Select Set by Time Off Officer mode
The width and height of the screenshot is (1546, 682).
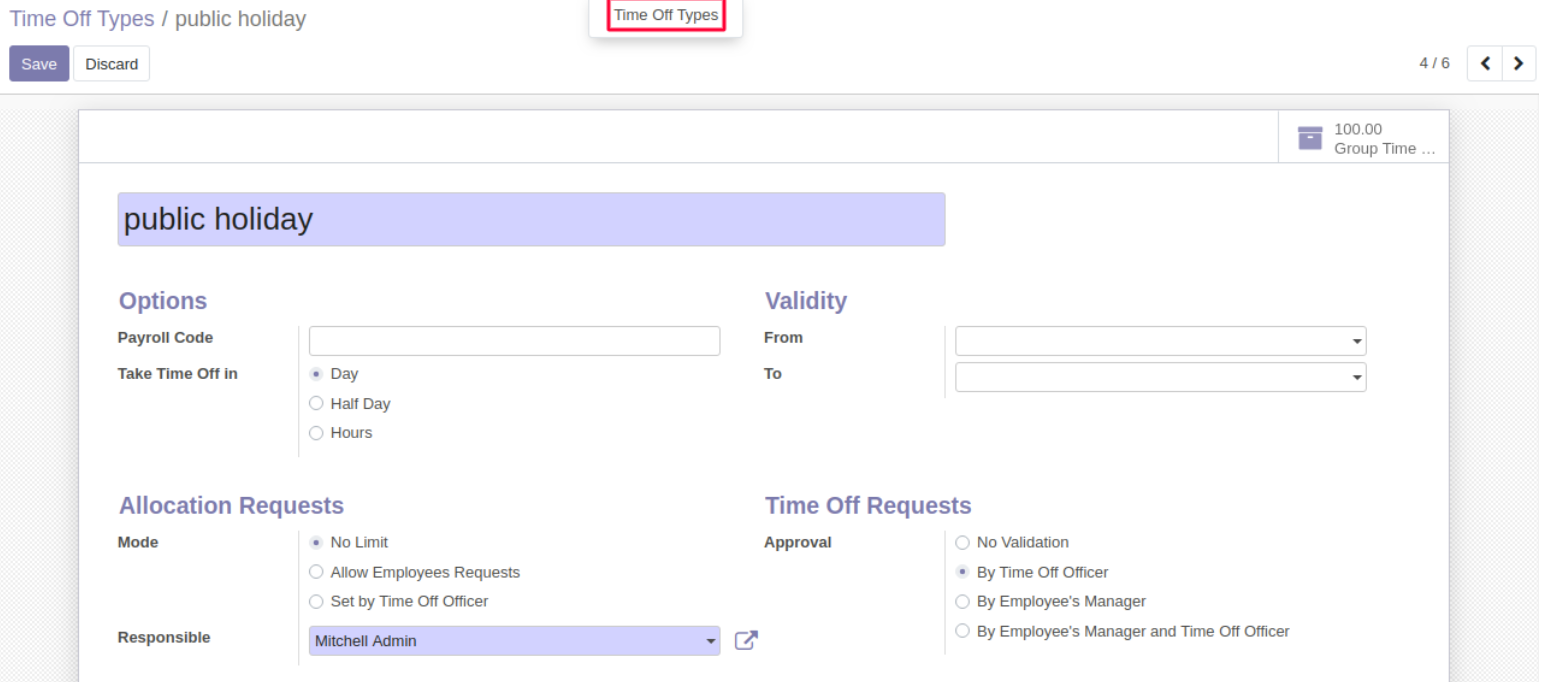coord(317,602)
